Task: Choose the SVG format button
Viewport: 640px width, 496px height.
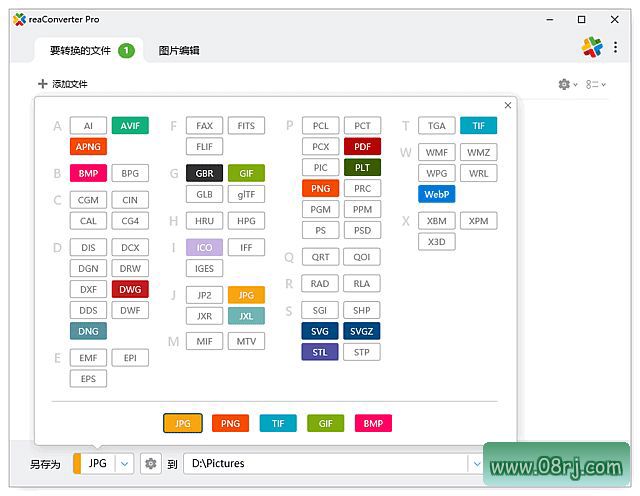Action: click(x=320, y=331)
